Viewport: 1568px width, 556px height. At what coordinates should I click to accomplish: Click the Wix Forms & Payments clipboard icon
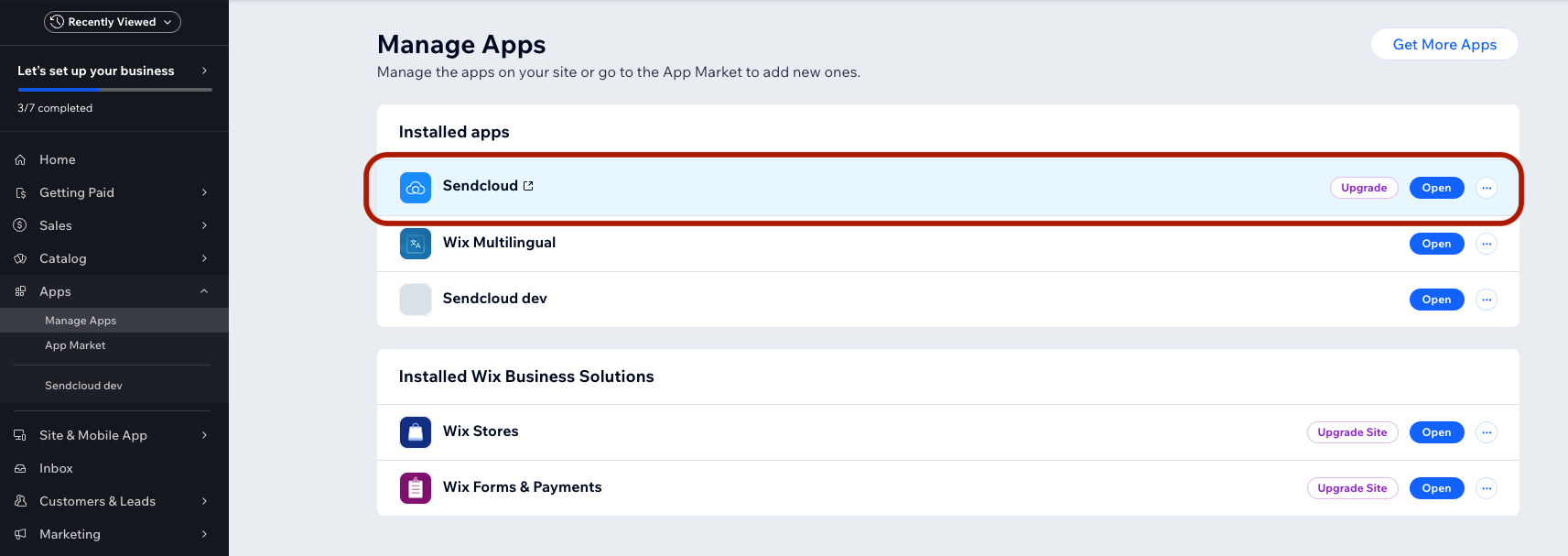pos(416,488)
